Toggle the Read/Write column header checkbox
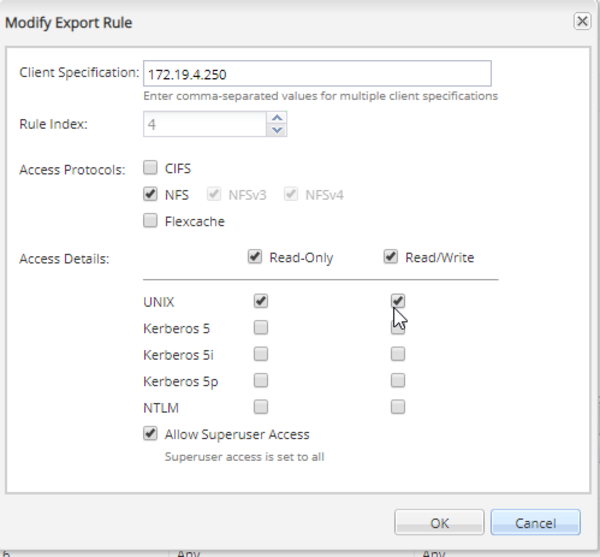The height and width of the screenshot is (557, 600). 391,258
